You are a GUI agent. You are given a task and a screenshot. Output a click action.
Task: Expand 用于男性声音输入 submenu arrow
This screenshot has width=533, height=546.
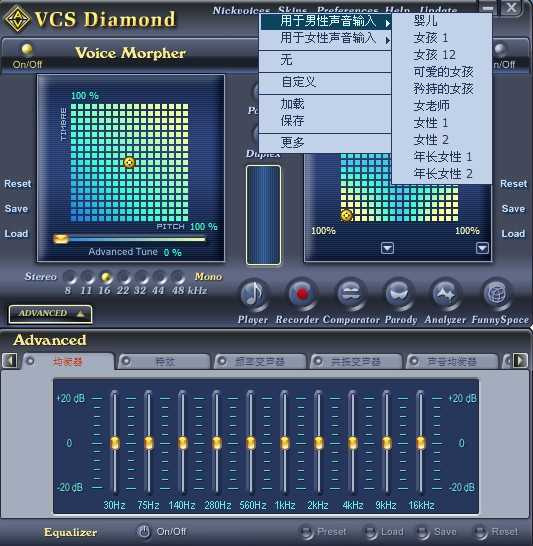pyautogui.click(x=387, y=23)
